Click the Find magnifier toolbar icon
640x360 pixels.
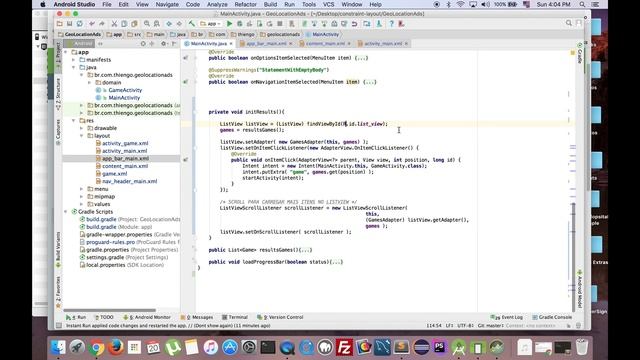click(x=147, y=24)
